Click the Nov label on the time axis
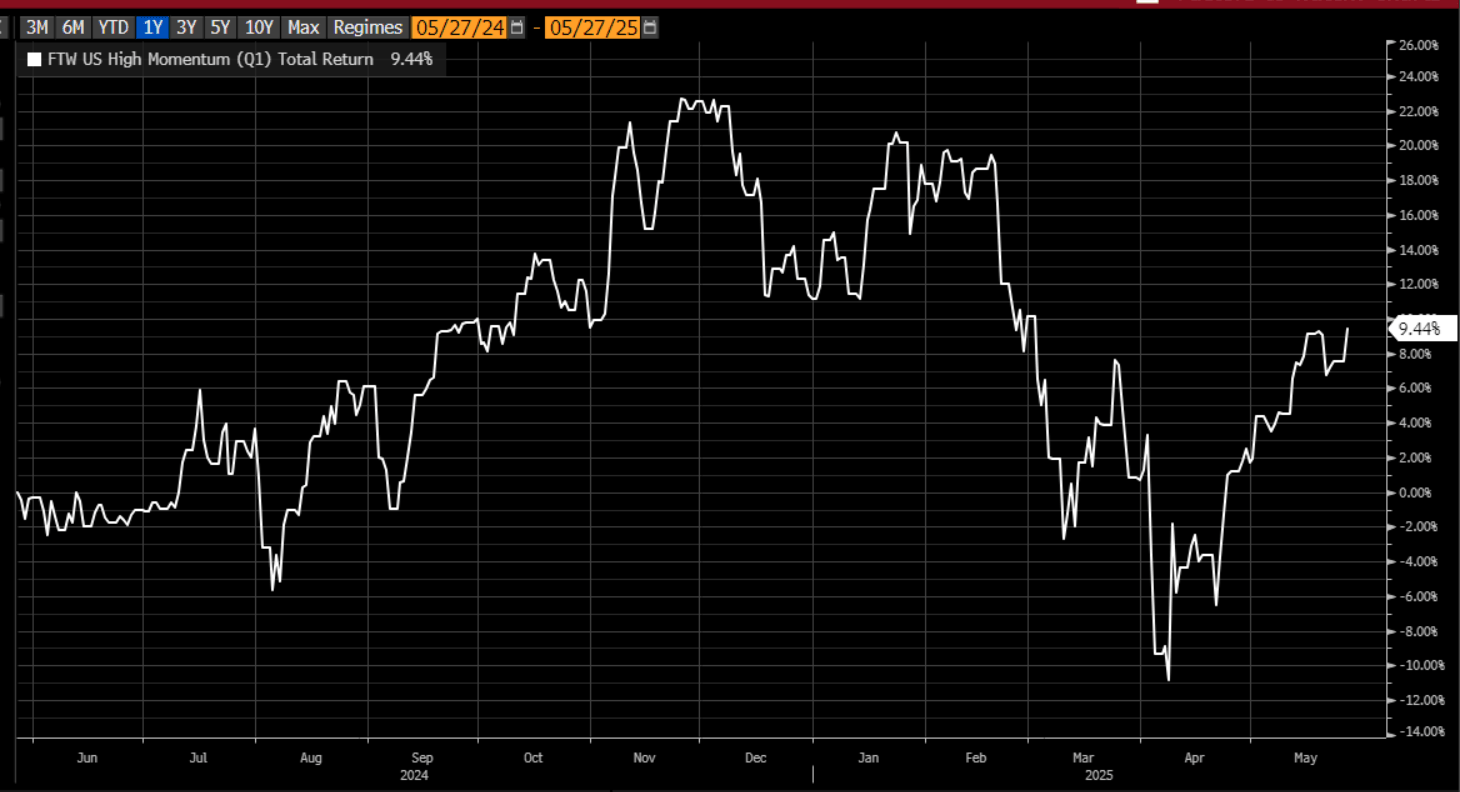The height and width of the screenshot is (792, 1460). 645,758
